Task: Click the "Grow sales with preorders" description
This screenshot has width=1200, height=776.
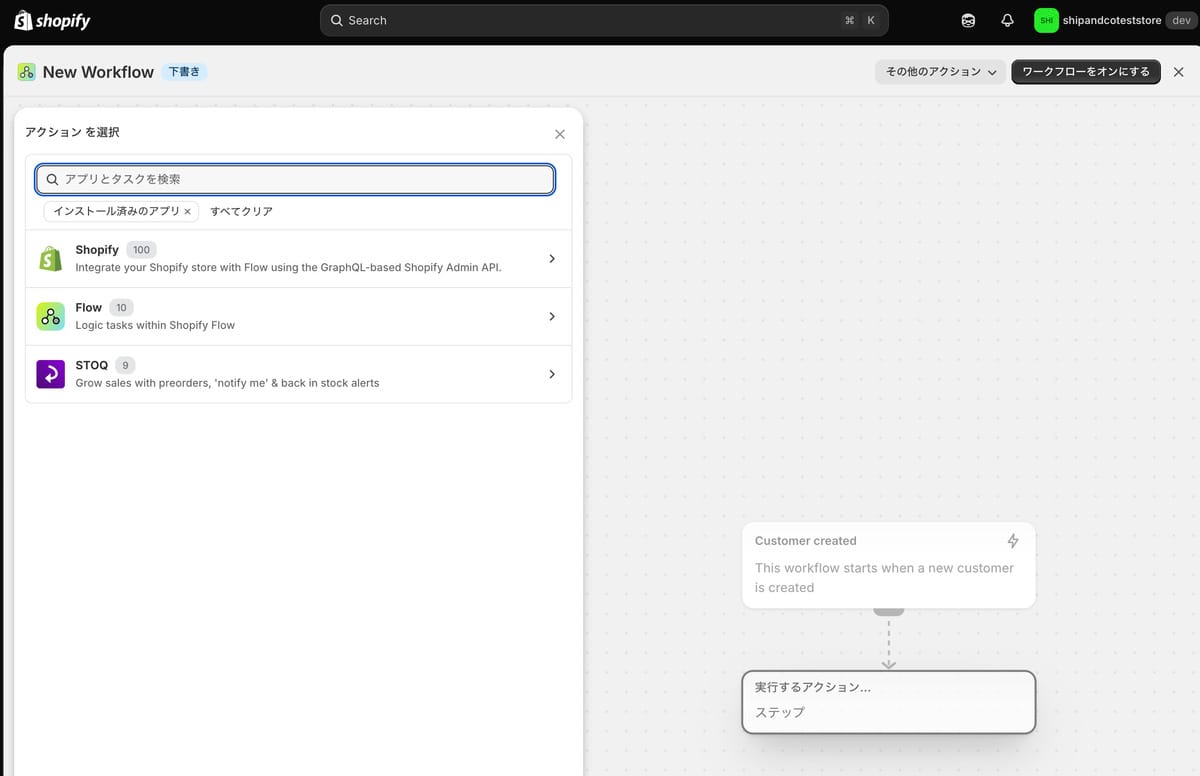Action: [227, 383]
